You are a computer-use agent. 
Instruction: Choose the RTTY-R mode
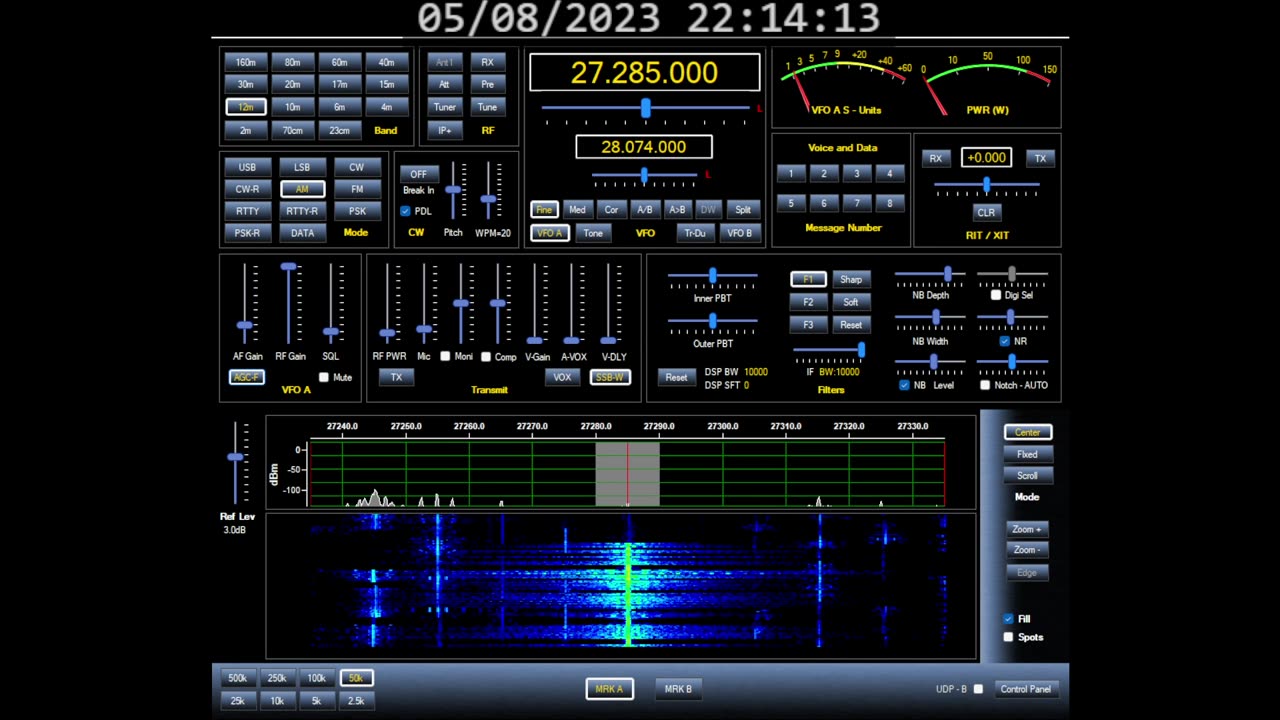coord(302,211)
